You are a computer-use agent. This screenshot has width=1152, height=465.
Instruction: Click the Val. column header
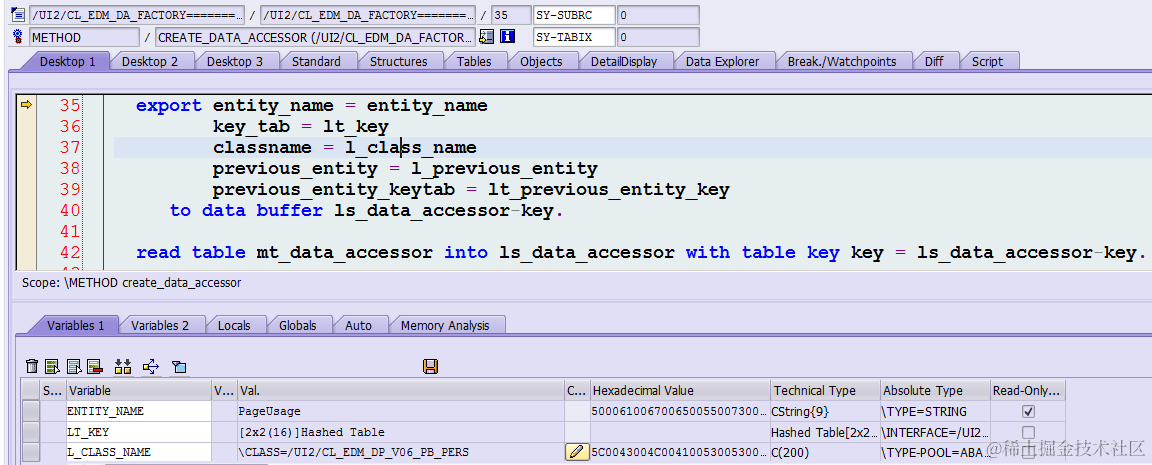401,391
